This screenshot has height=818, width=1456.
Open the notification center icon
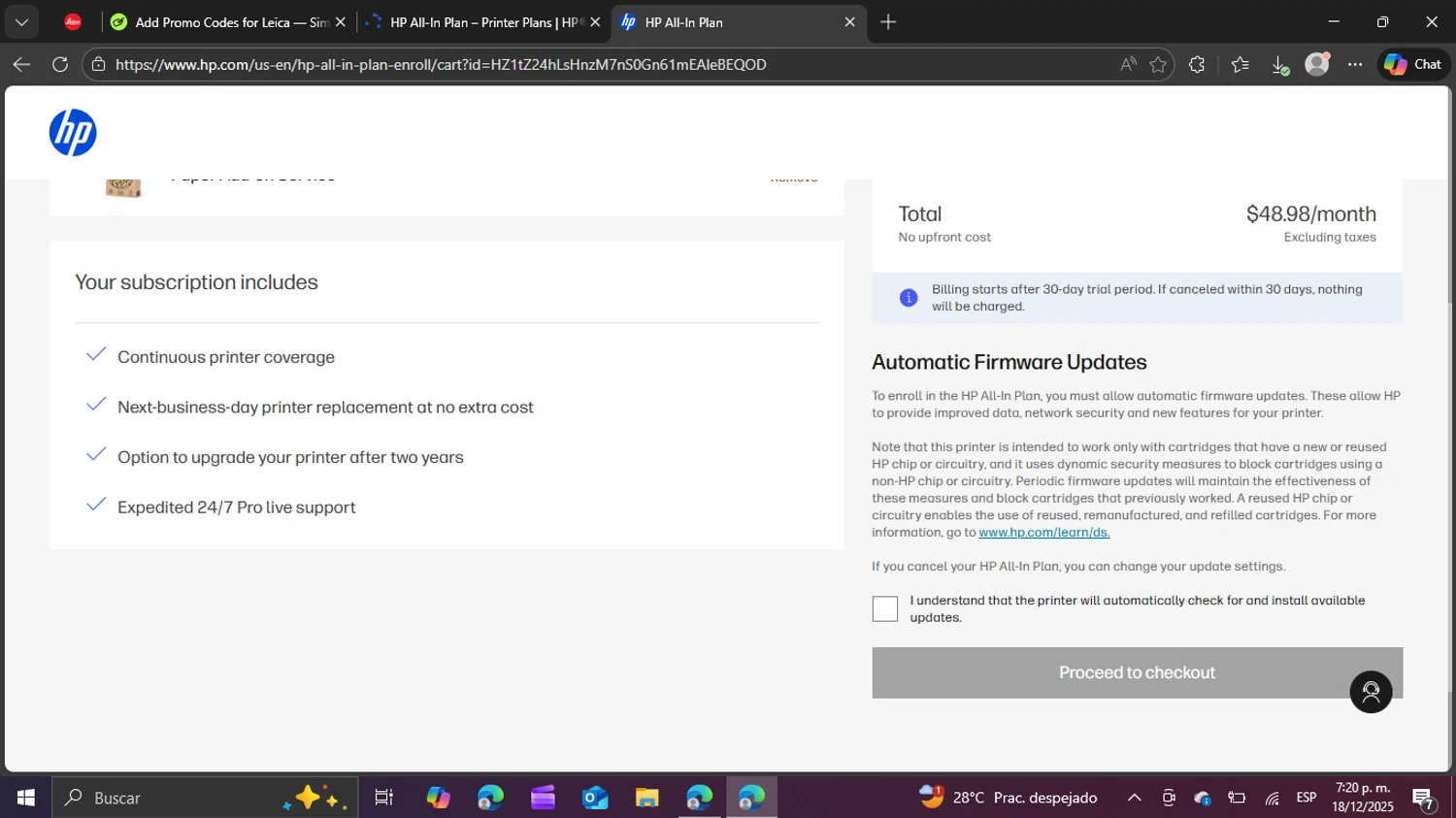pos(1424,799)
